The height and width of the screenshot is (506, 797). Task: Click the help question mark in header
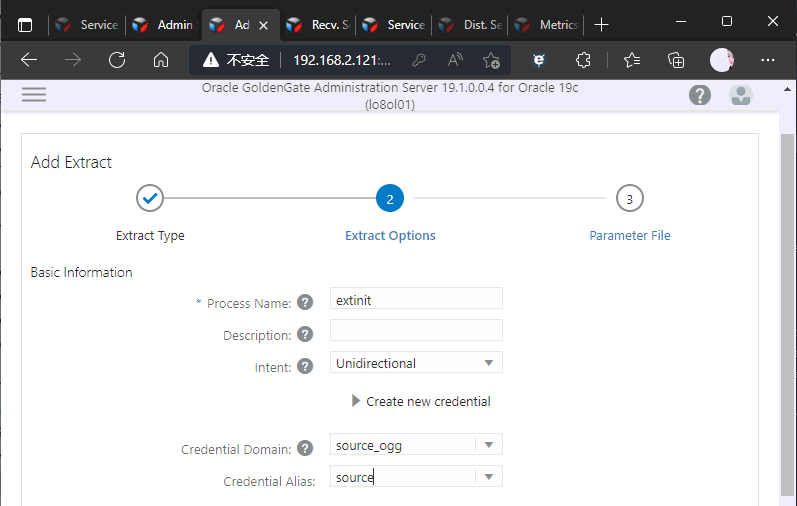[x=700, y=95]
